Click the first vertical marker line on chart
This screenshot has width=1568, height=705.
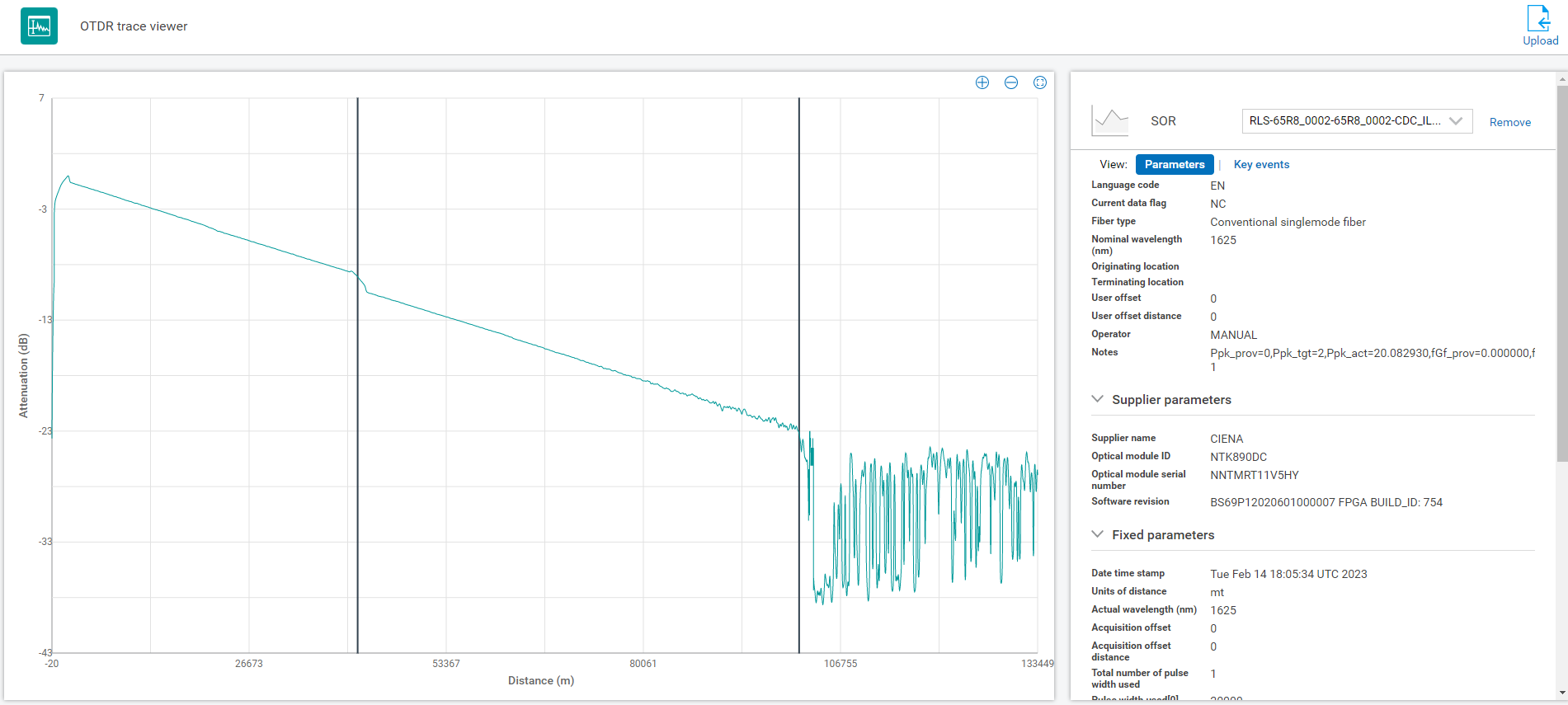pos(358,375)
